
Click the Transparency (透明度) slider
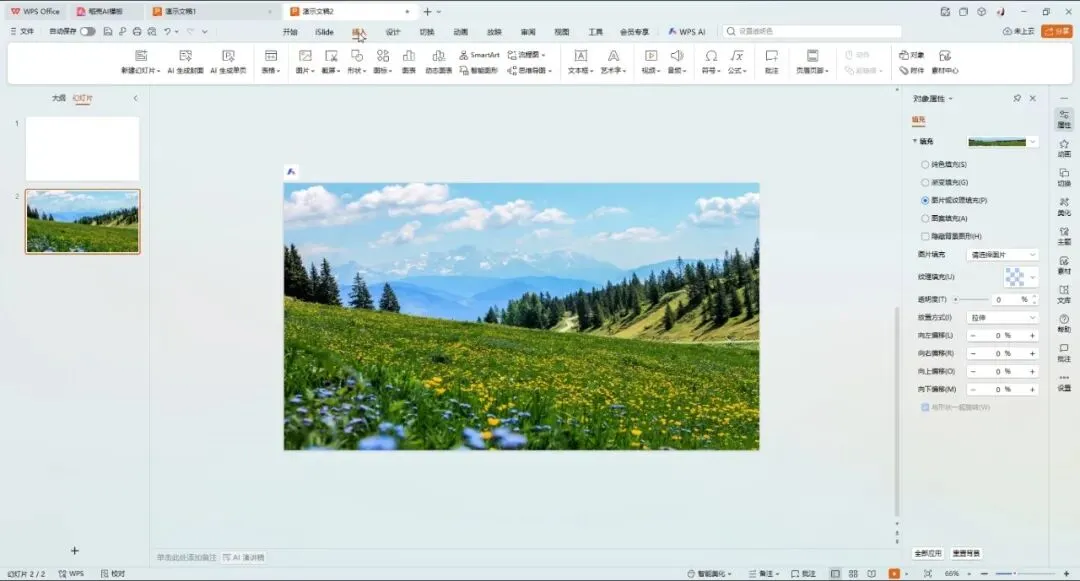(971, 299)
